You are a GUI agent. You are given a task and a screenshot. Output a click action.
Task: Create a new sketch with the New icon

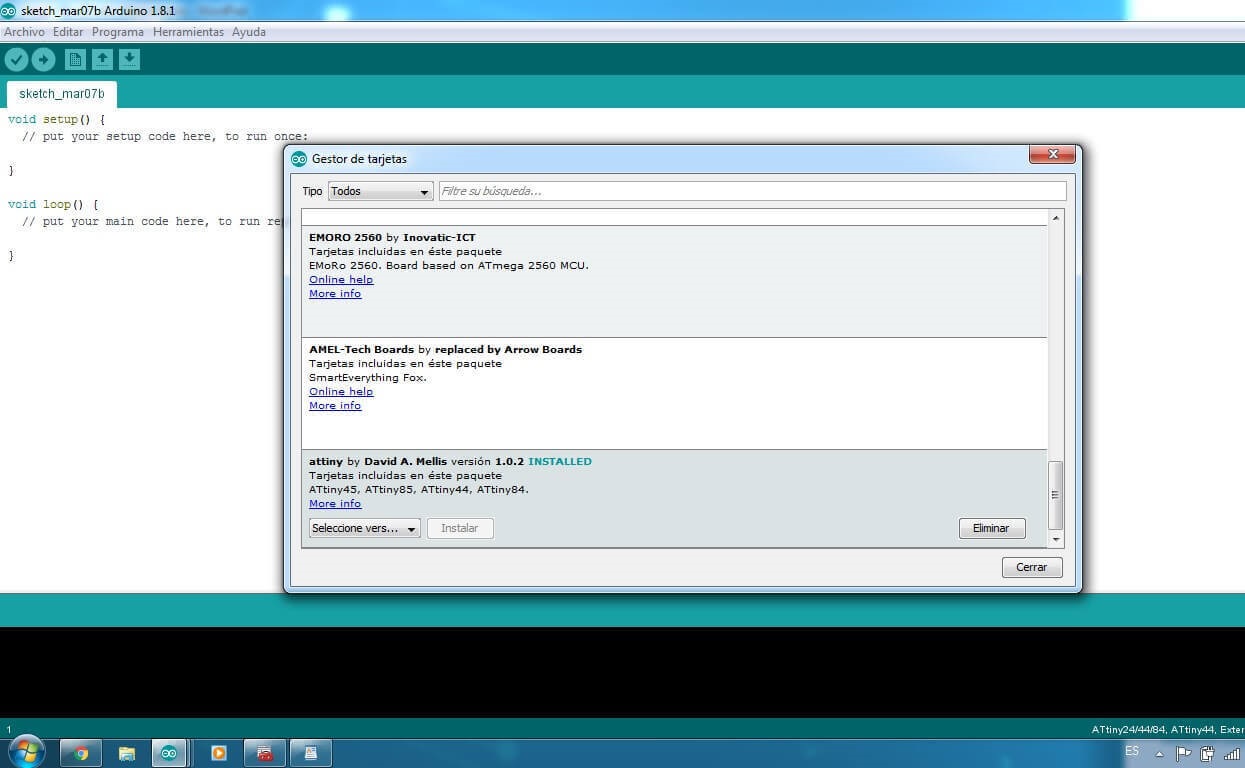[75, 60]
